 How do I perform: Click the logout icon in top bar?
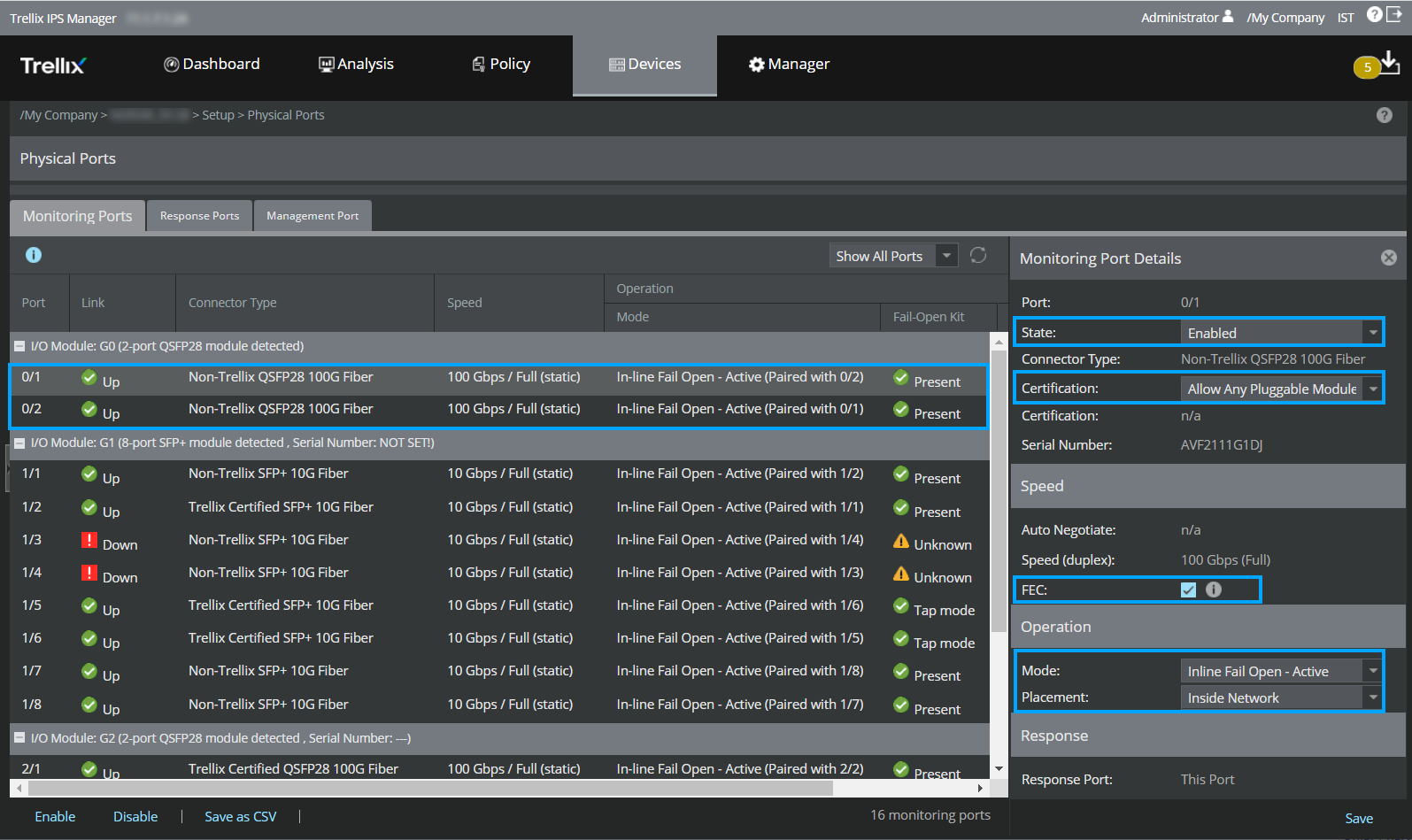click(1394, 15)
